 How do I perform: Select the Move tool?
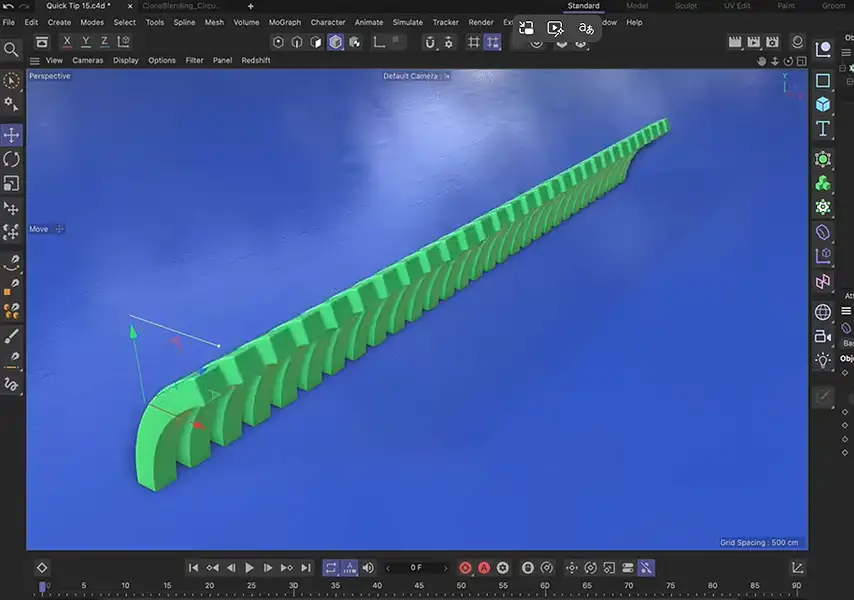(x=11, y=134)
